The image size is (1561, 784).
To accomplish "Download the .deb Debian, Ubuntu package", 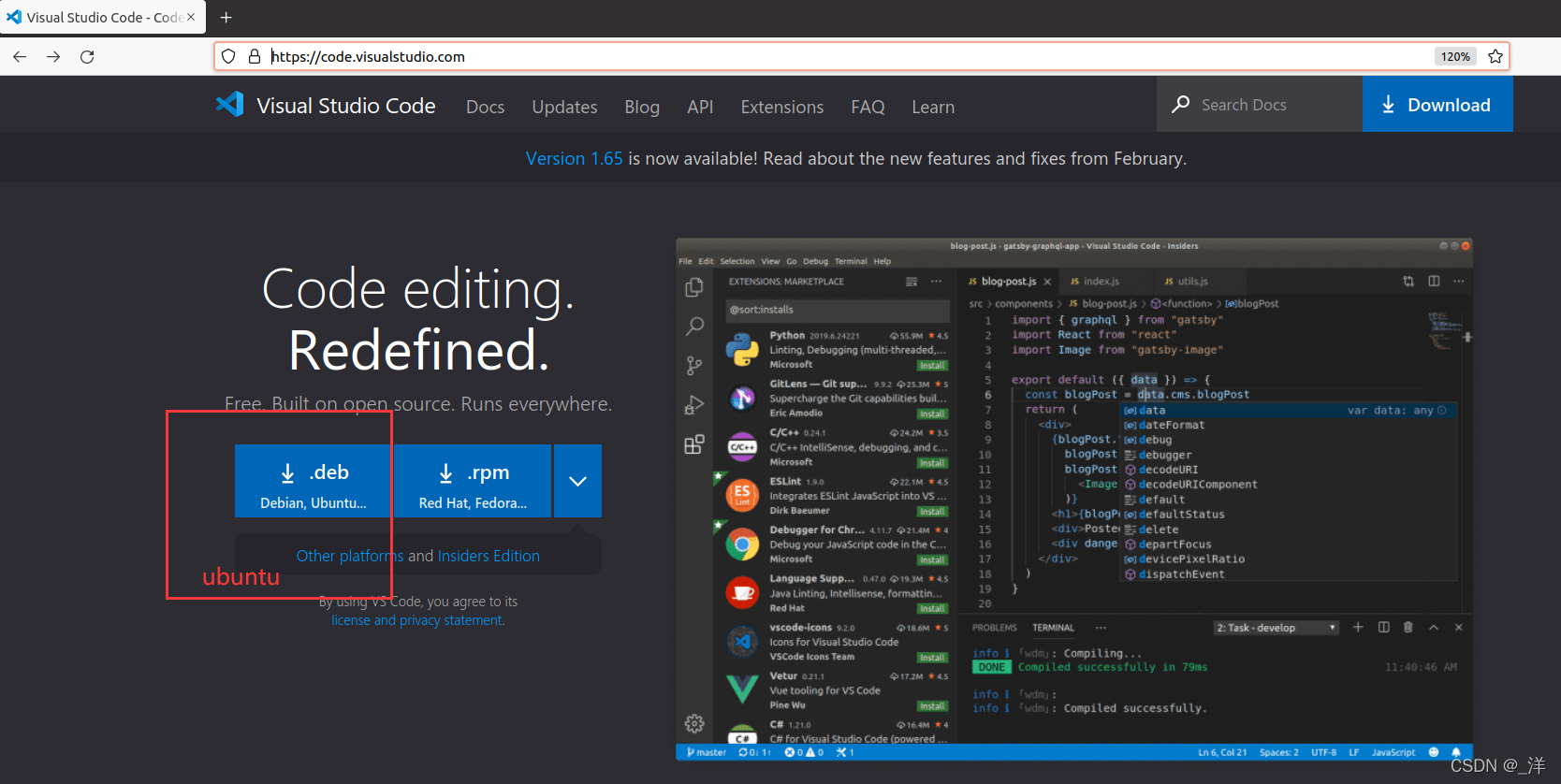I will tap(314, 481).
